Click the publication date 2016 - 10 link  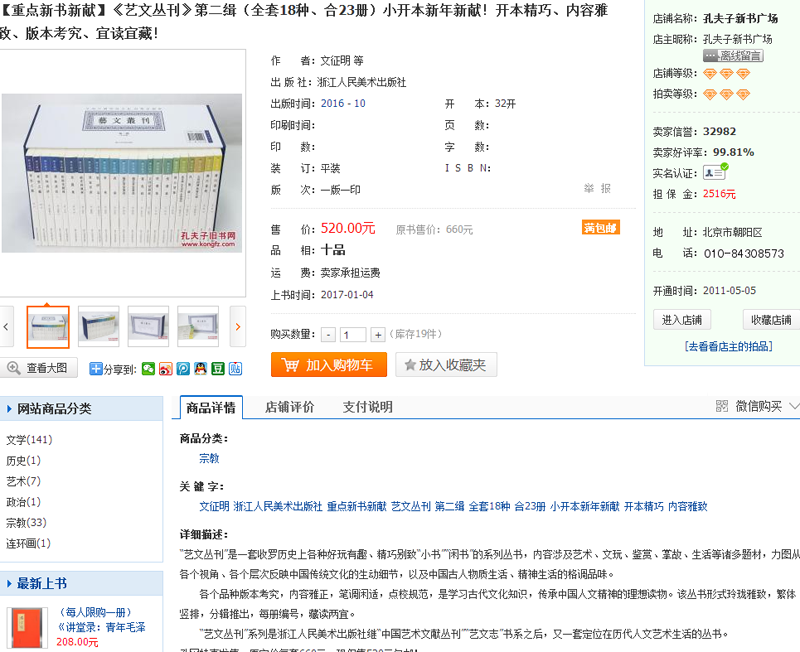pos(343,104)
